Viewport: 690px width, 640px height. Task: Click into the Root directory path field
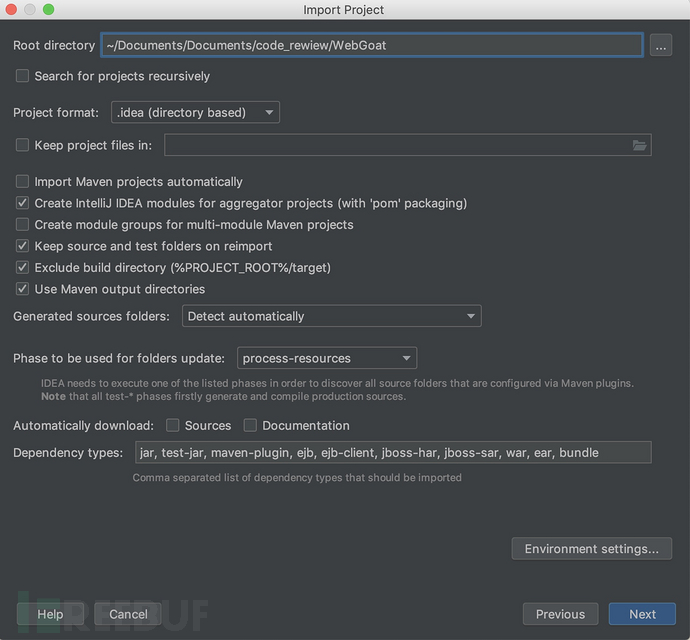[371, 45]
